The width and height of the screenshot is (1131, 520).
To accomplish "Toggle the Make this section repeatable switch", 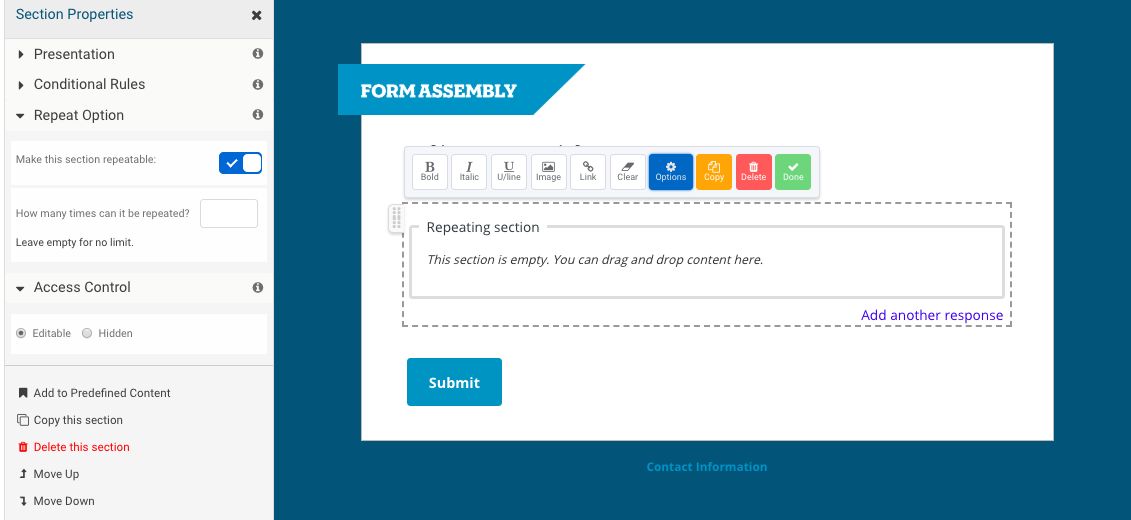I will (240, 163).
